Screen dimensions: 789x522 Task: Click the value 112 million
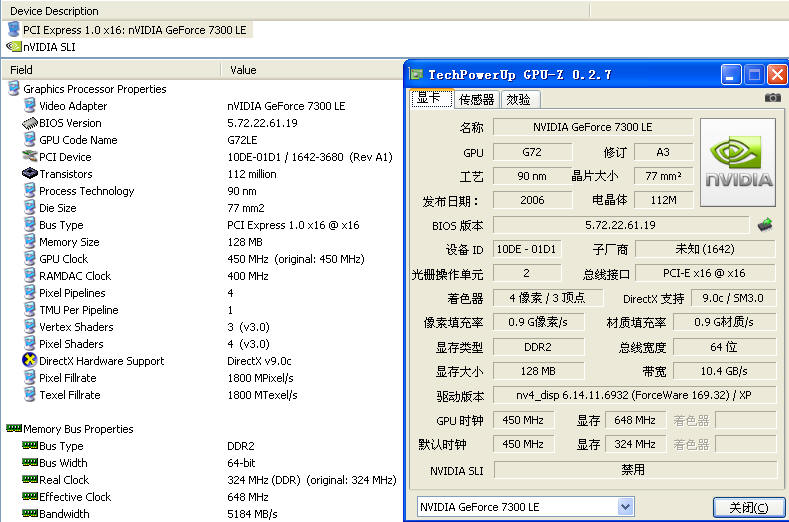click(252, 174)
